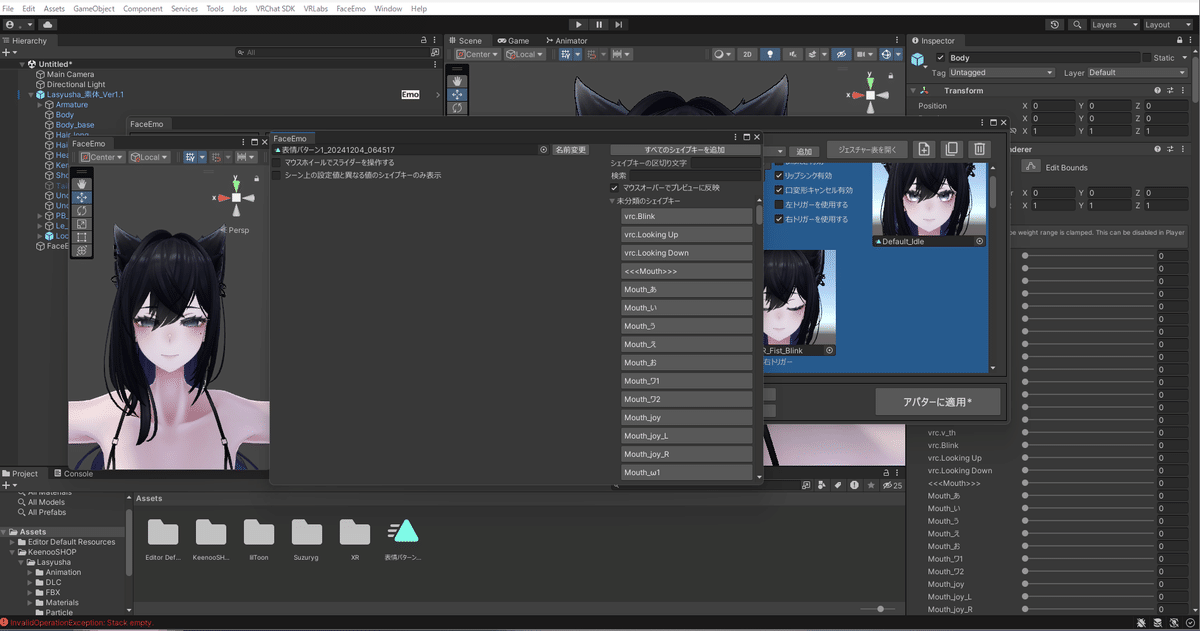This screenshot has height=631, width=1200.
Task: Open the FaceEmo menu in menu bar
Action: click(x=350, y=8)
